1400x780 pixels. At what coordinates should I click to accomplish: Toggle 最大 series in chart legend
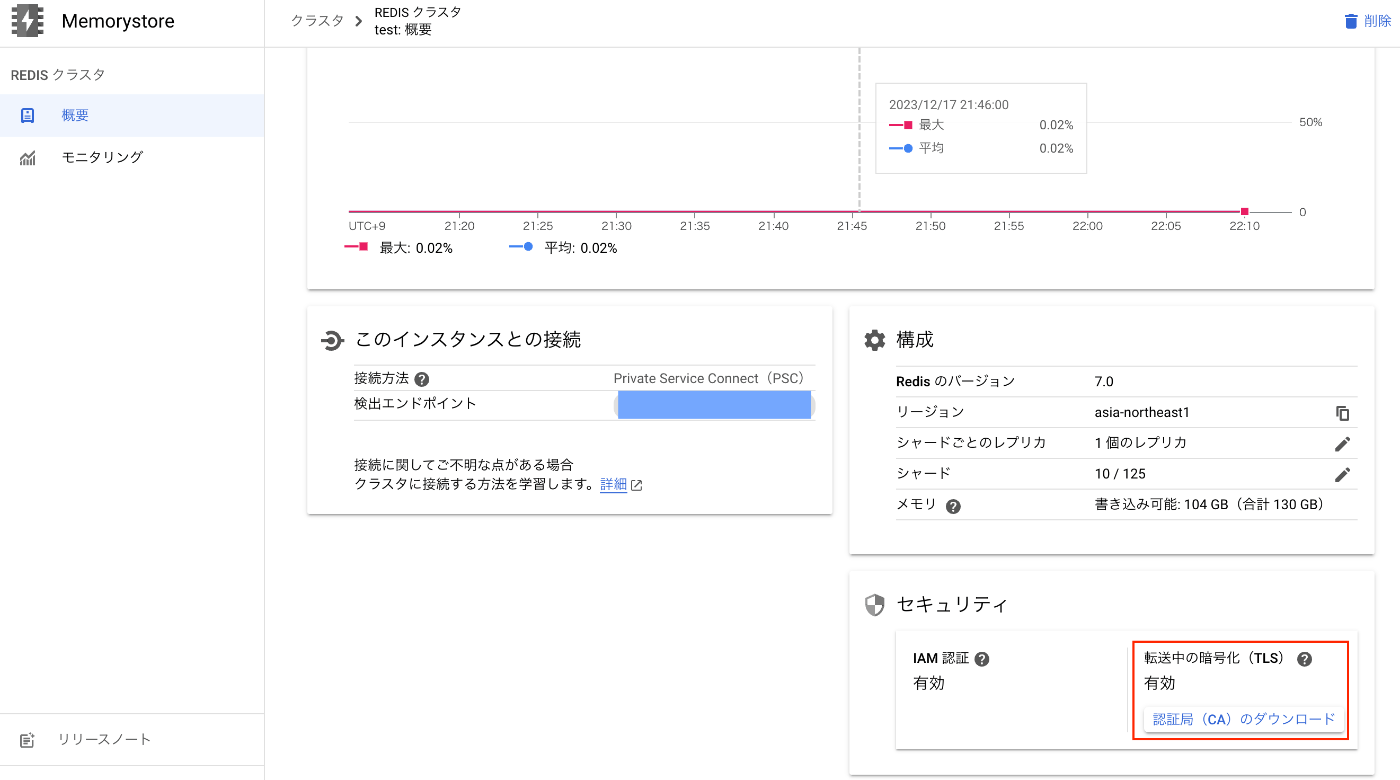(x=399, y=248)
